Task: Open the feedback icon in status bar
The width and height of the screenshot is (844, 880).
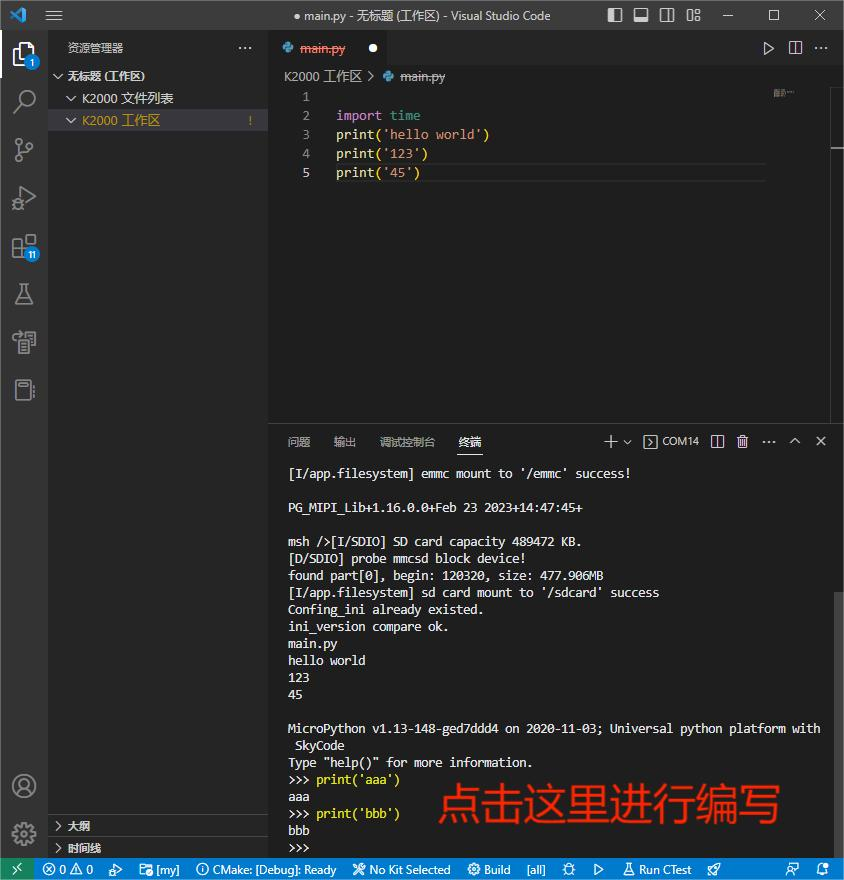Action: tap(792, 869)
